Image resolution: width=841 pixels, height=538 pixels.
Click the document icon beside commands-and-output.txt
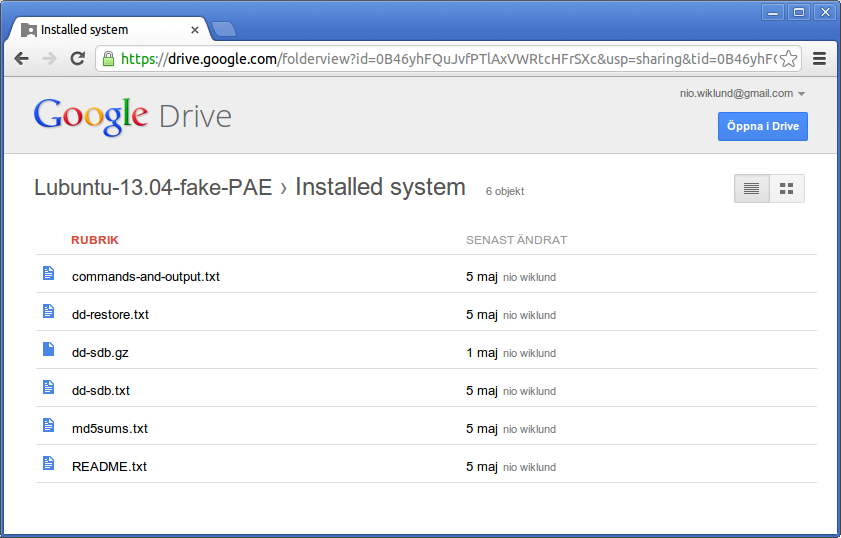click(x=48, y=273)
